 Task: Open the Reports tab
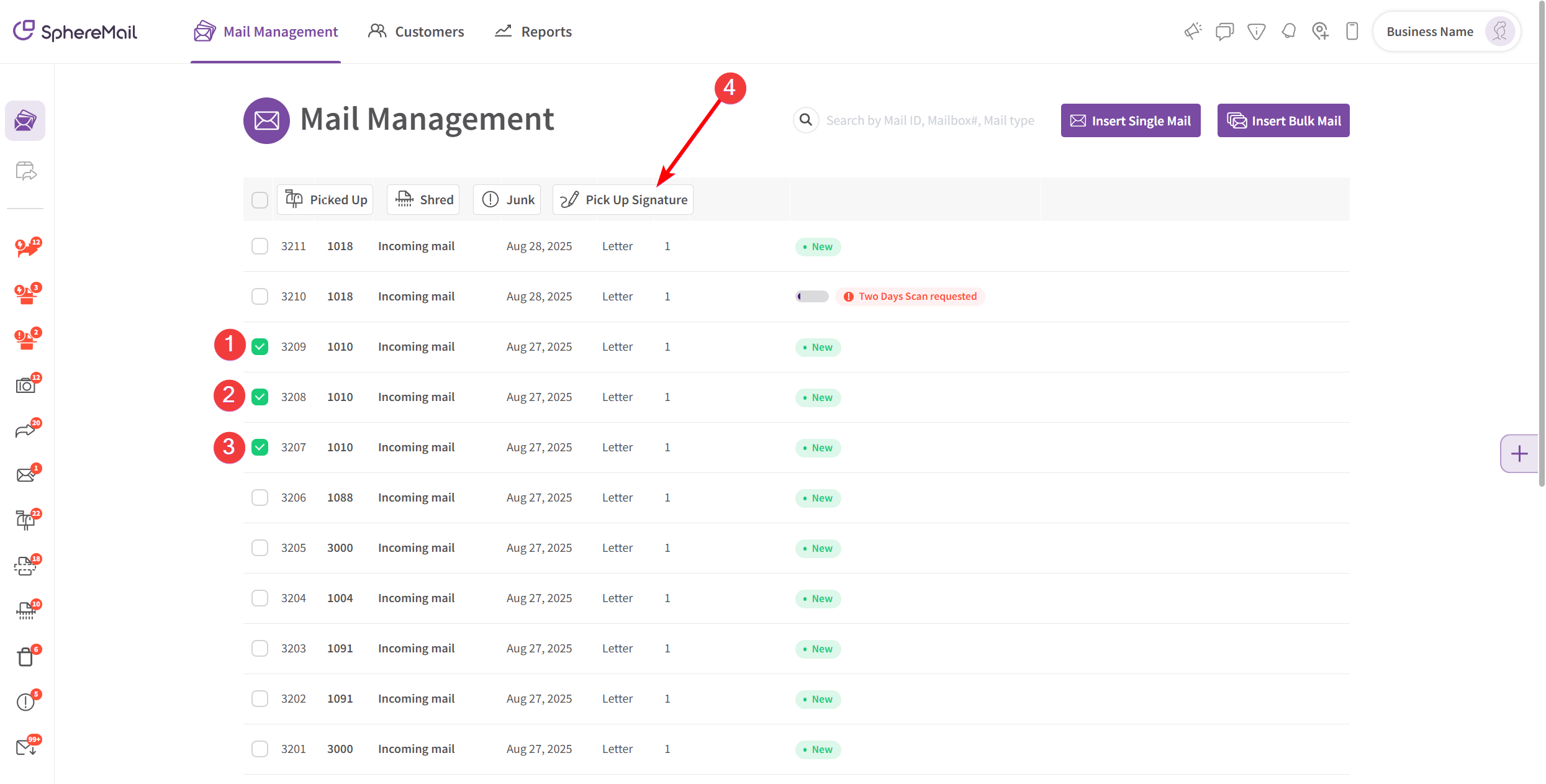tap(533, 32)
